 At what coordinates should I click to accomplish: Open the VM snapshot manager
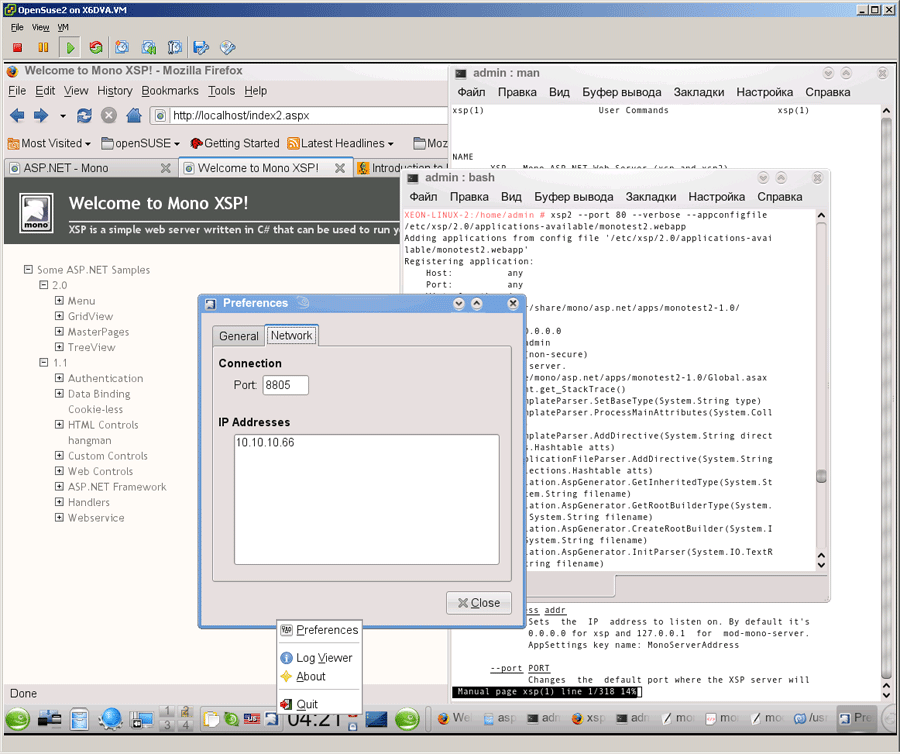coord(174,48)
